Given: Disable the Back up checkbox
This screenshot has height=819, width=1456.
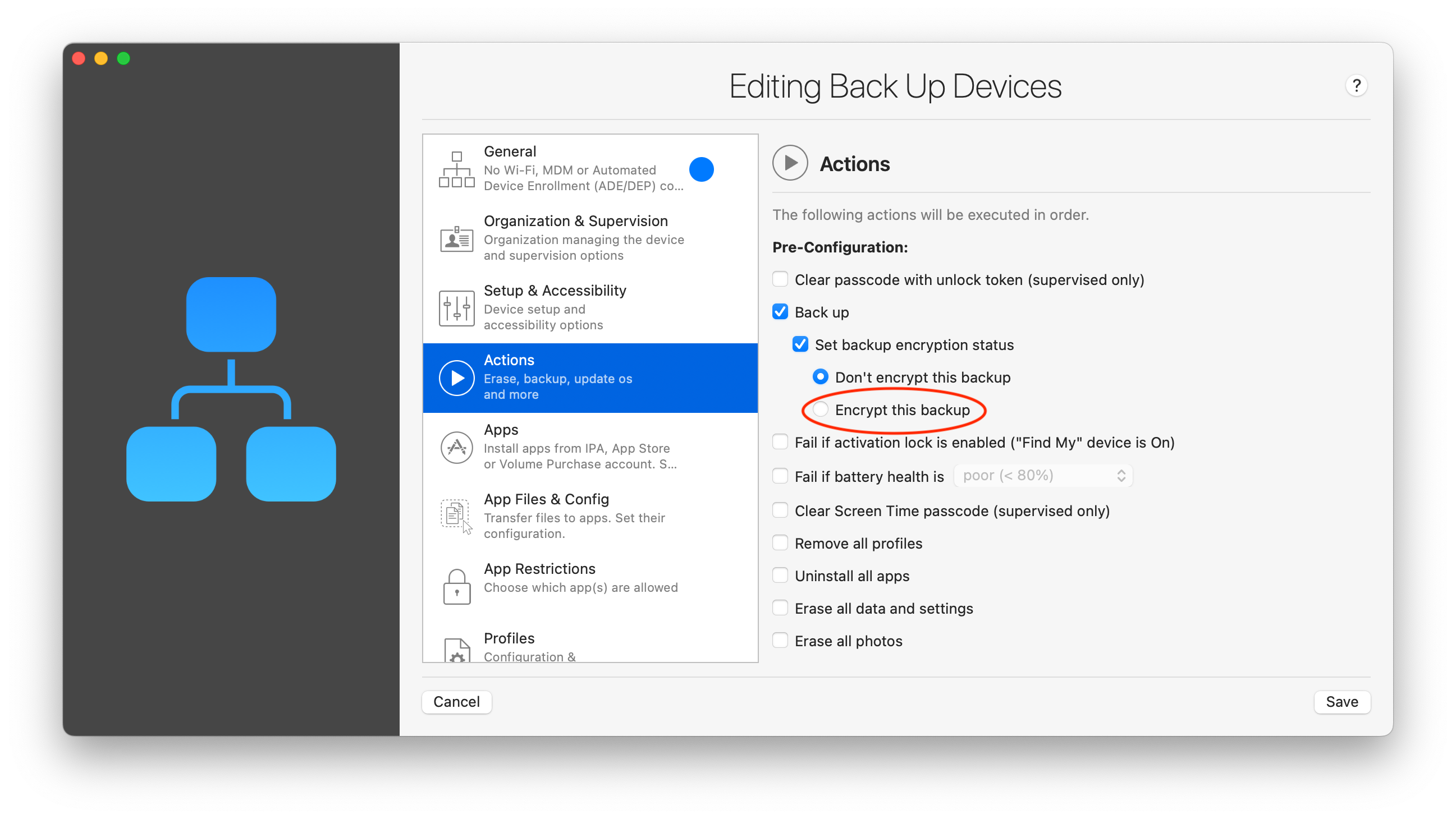Looking at the screenshot, I should click(780, 311).
